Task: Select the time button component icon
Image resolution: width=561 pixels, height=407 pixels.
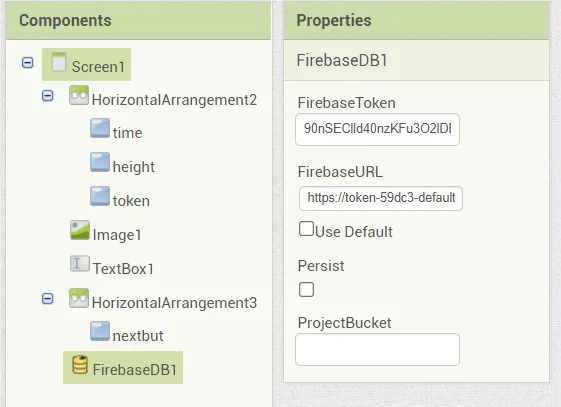Action: pyautogui.click(x=100, y=128)
